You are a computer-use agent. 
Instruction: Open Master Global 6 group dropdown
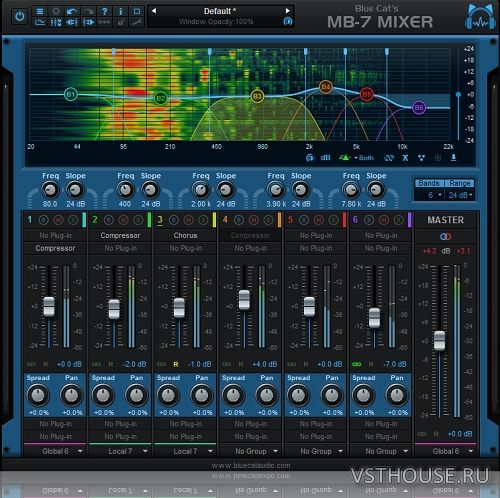pos(446,451)
